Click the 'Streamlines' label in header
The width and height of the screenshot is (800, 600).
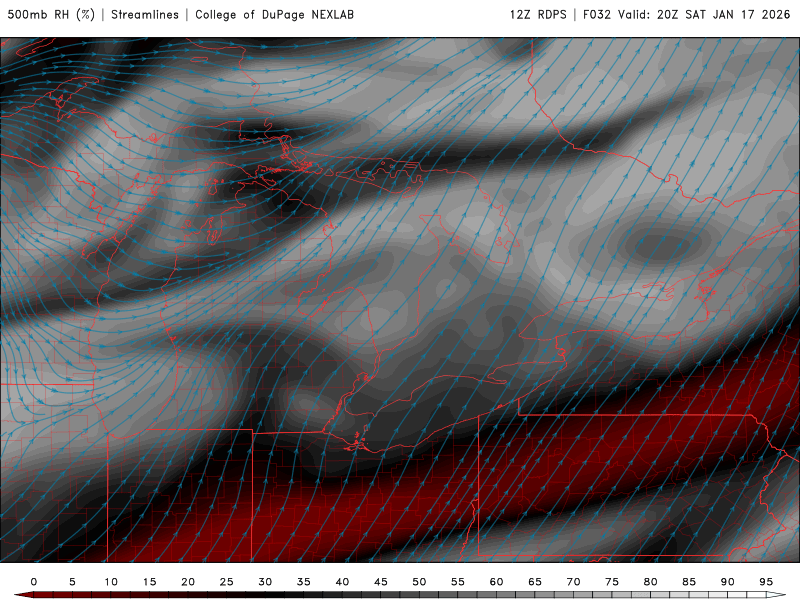point(145,15)
